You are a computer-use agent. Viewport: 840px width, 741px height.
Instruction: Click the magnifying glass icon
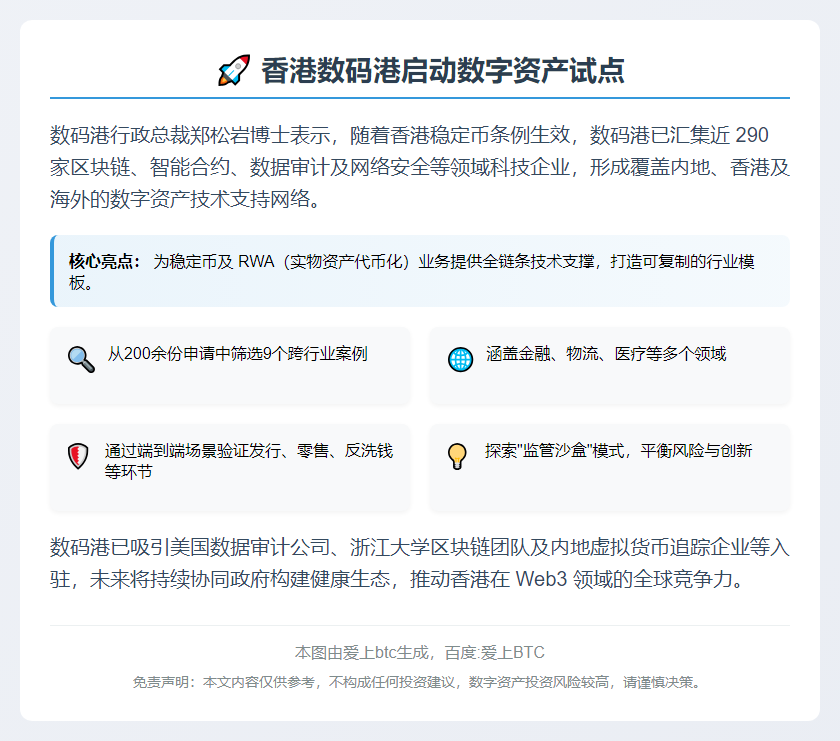(x=81, y=359)
